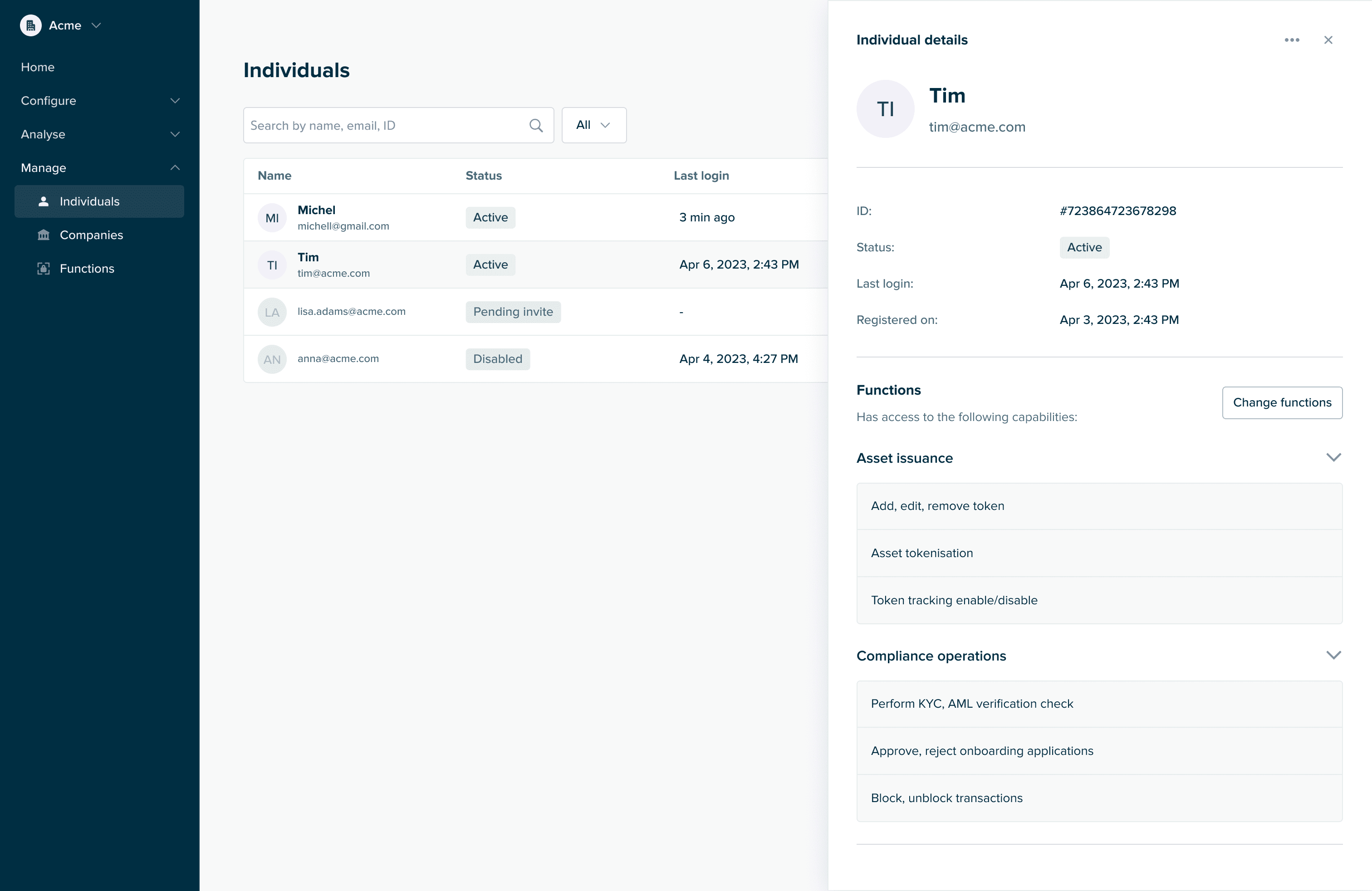
Task: Click the Disabled status badge
Action: pos(498,359)
